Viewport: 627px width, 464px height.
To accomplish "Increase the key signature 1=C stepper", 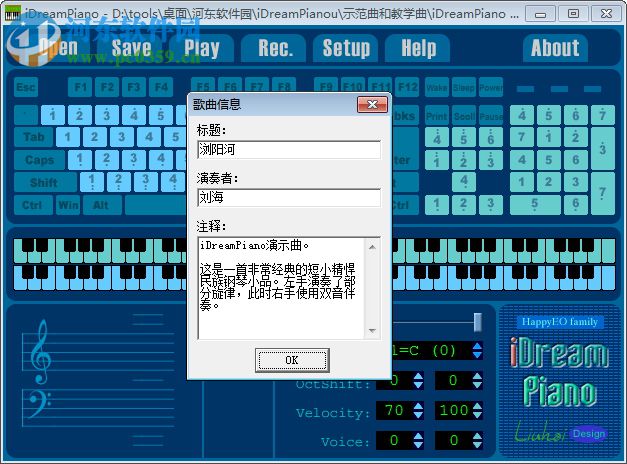I will [477, 346].
